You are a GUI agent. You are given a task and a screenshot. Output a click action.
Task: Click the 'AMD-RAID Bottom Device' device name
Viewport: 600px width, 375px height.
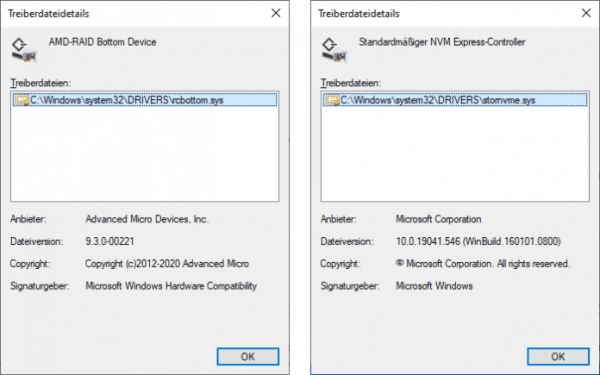point(102,42)
